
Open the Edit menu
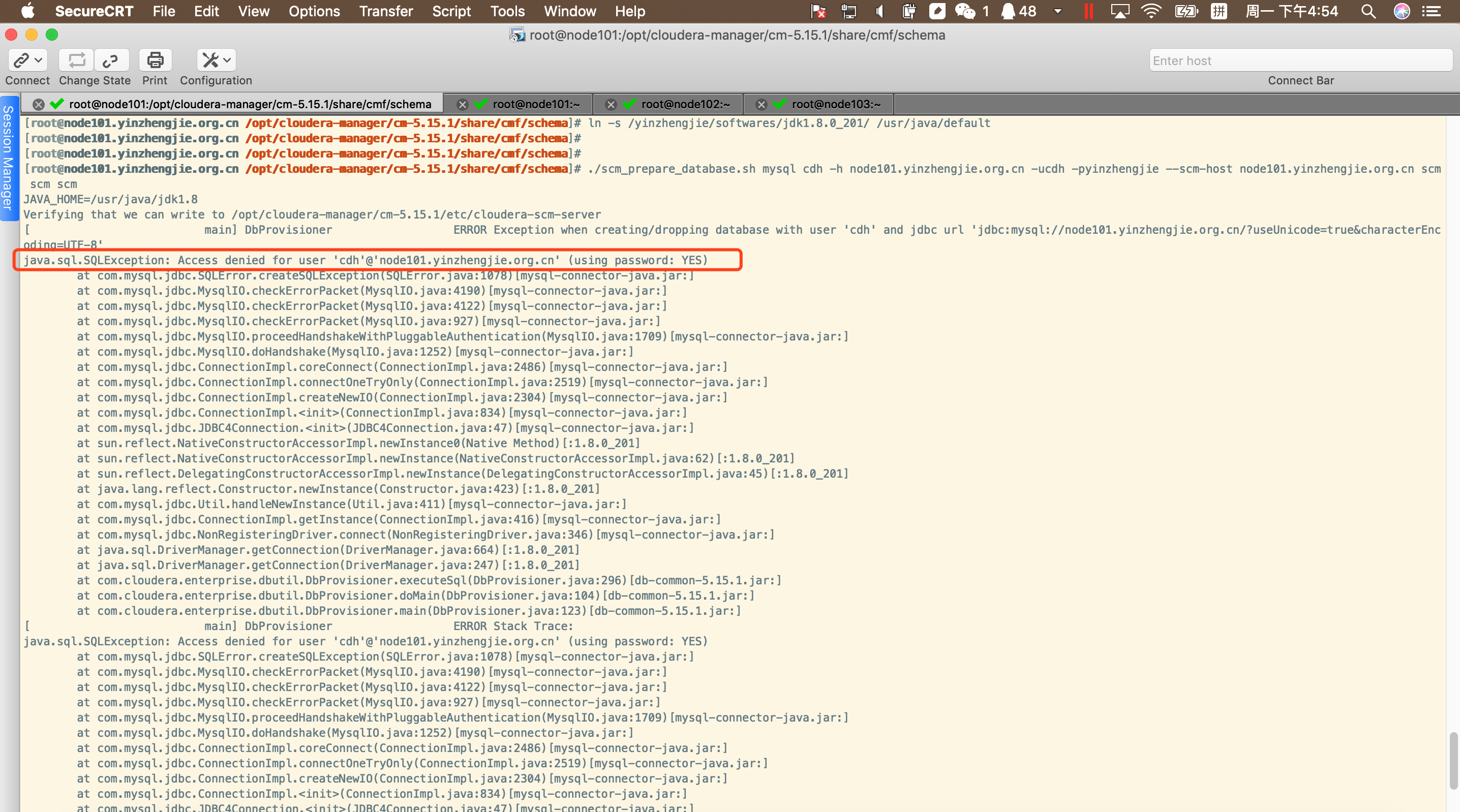tap(206, 11)
